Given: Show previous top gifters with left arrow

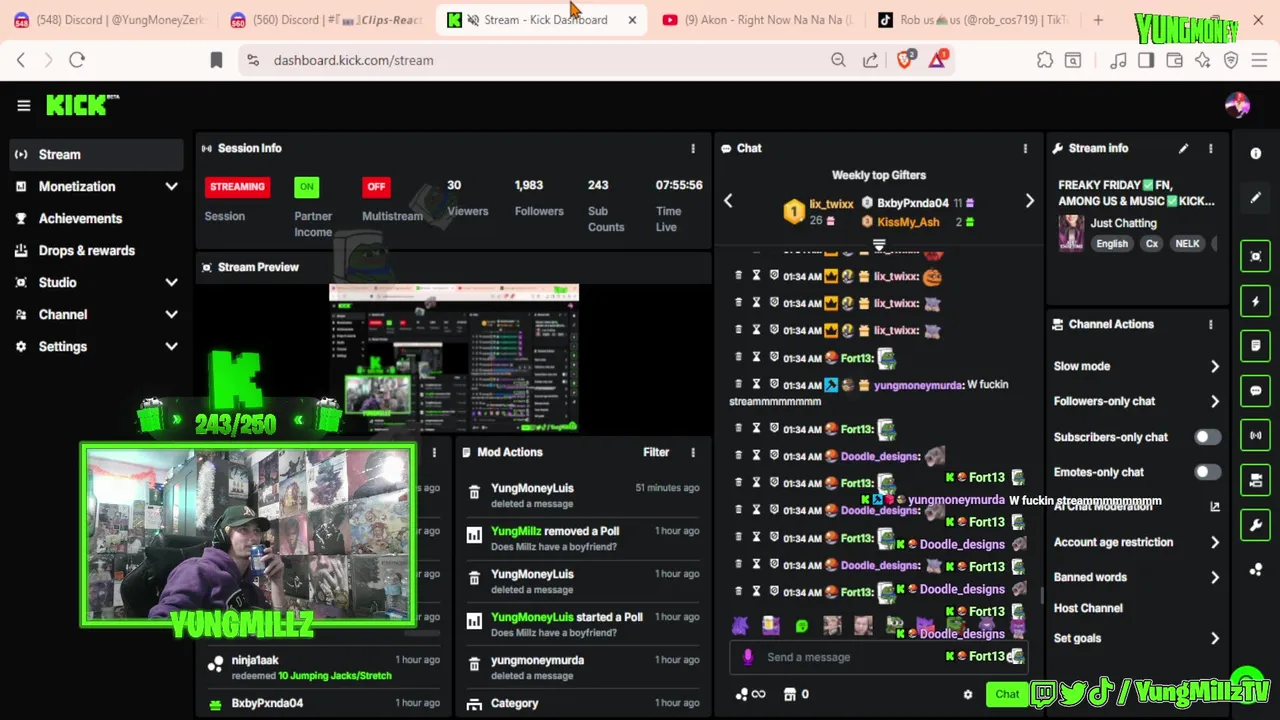Looking at the screenshot, I should pyautogui.click(x=728, y=201).
